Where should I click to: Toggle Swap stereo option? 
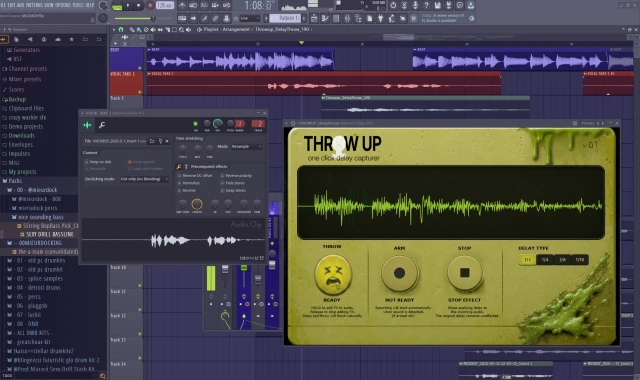coord(233,190)
